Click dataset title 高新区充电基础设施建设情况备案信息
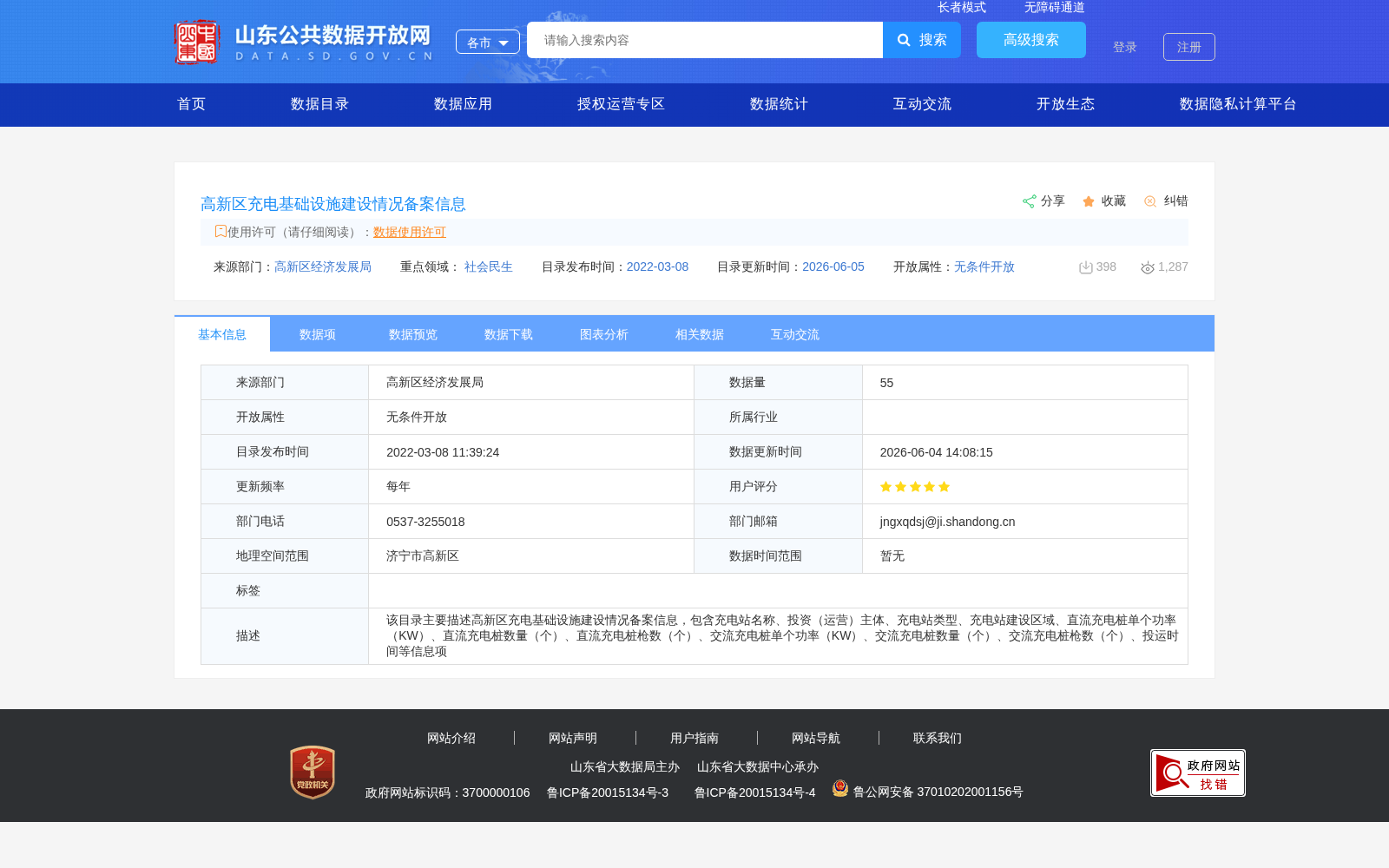Image resolution: width=1389 pixels, height=868 pixels. click(333, 204)
